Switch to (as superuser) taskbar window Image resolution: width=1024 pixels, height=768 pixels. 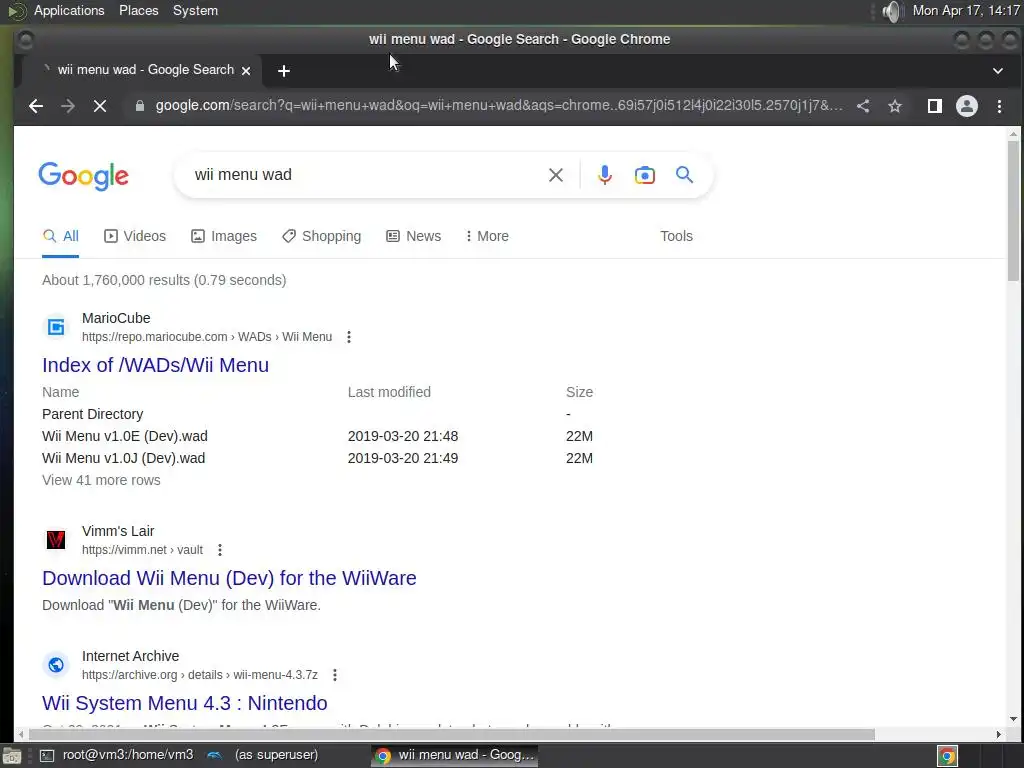(263, 755)
